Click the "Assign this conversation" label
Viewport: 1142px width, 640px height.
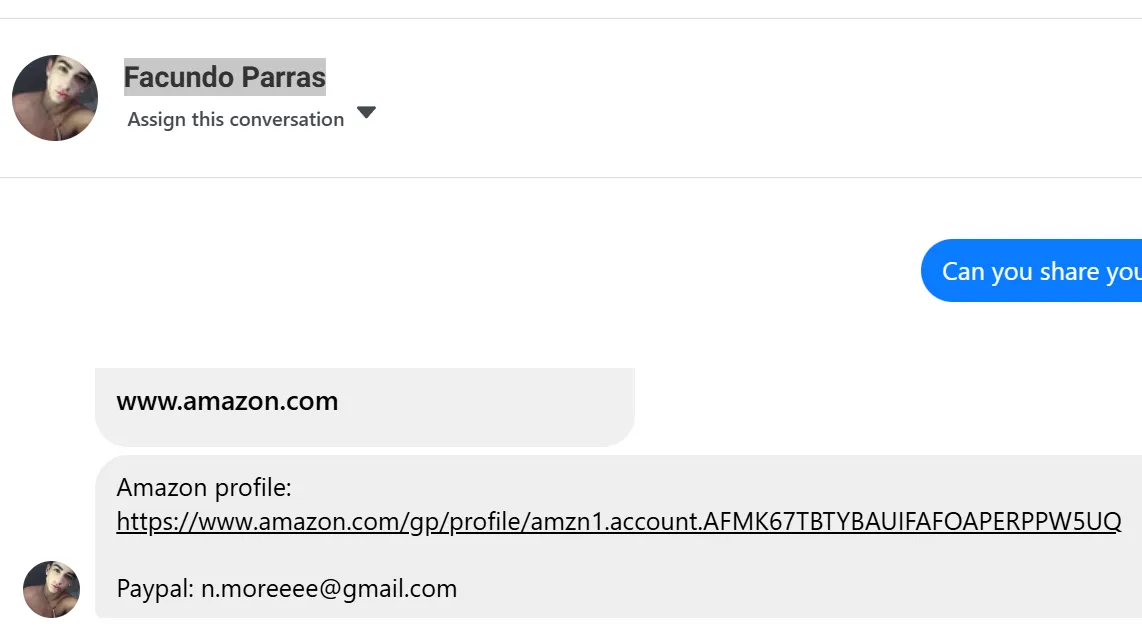[x=235, y=119]
